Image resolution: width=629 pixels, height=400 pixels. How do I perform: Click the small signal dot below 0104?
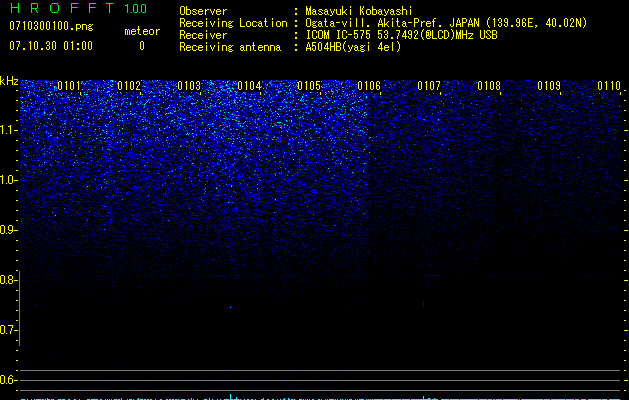point(230,307)
